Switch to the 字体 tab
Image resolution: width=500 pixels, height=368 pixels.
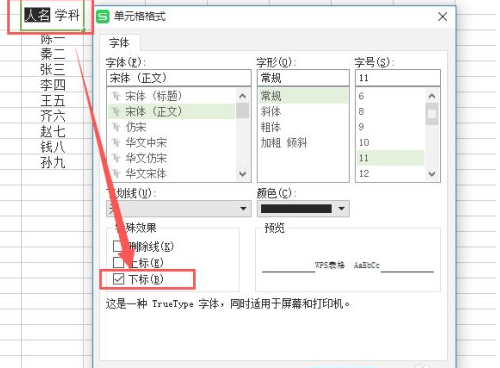pyautogui.click(x=119, y=43)
